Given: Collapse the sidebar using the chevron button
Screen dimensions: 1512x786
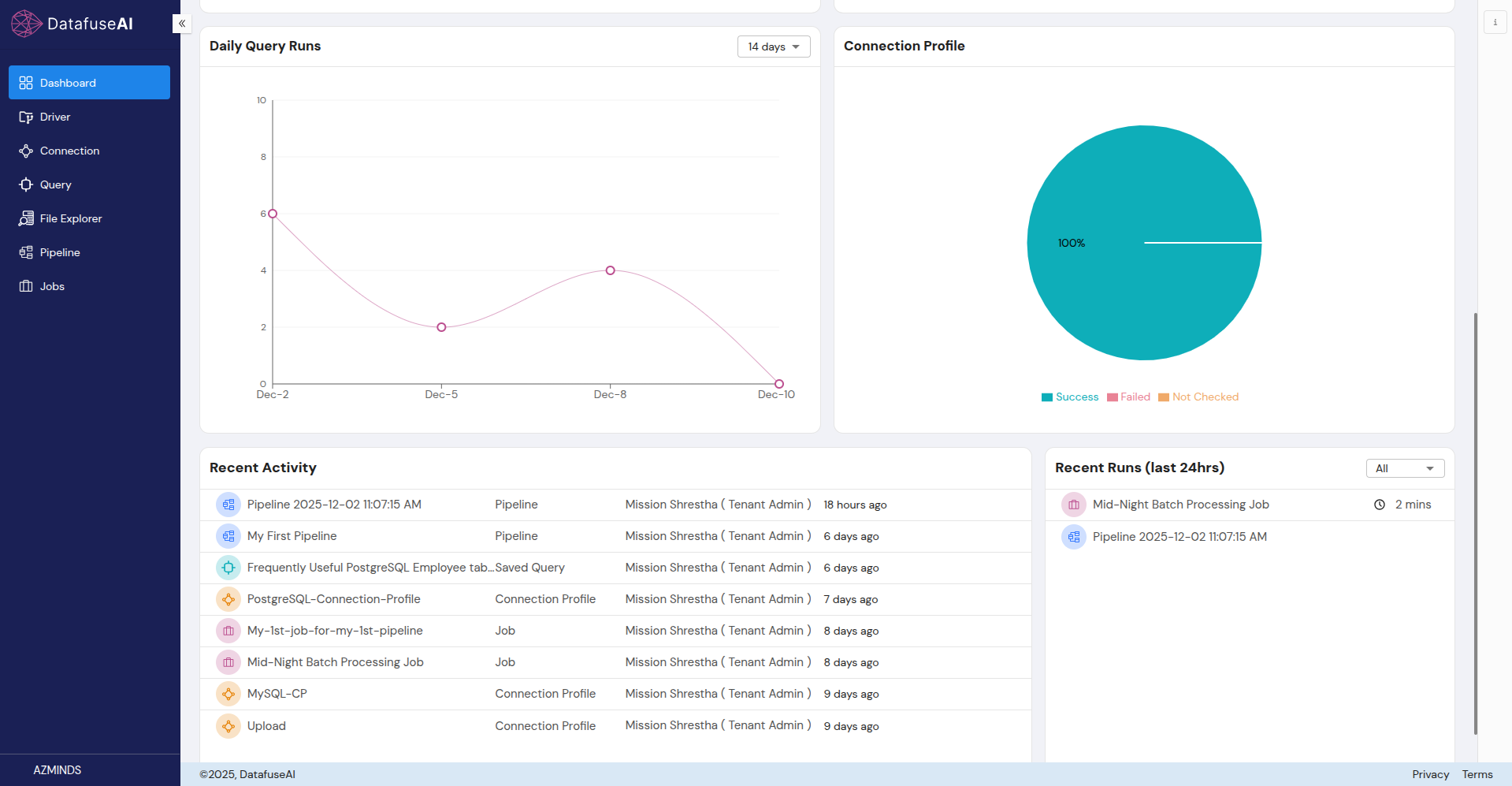Looking at the screenshot, I should 181,24.
